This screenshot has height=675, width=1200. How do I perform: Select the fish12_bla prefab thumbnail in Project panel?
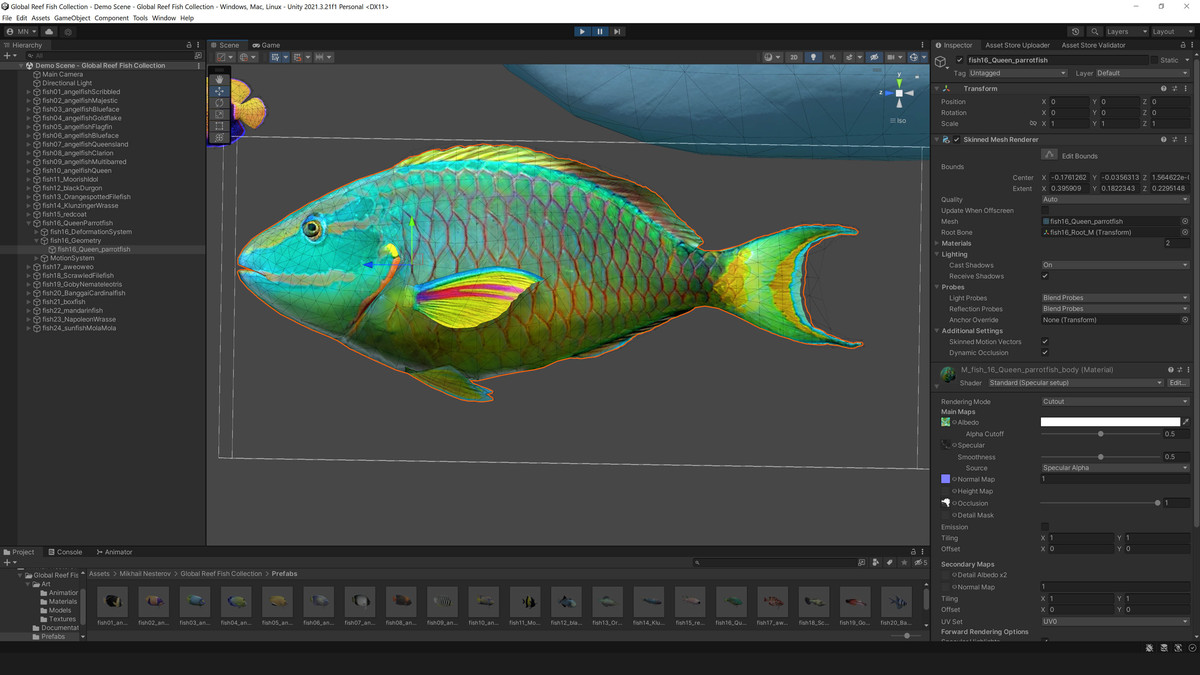tap(565, 602)
